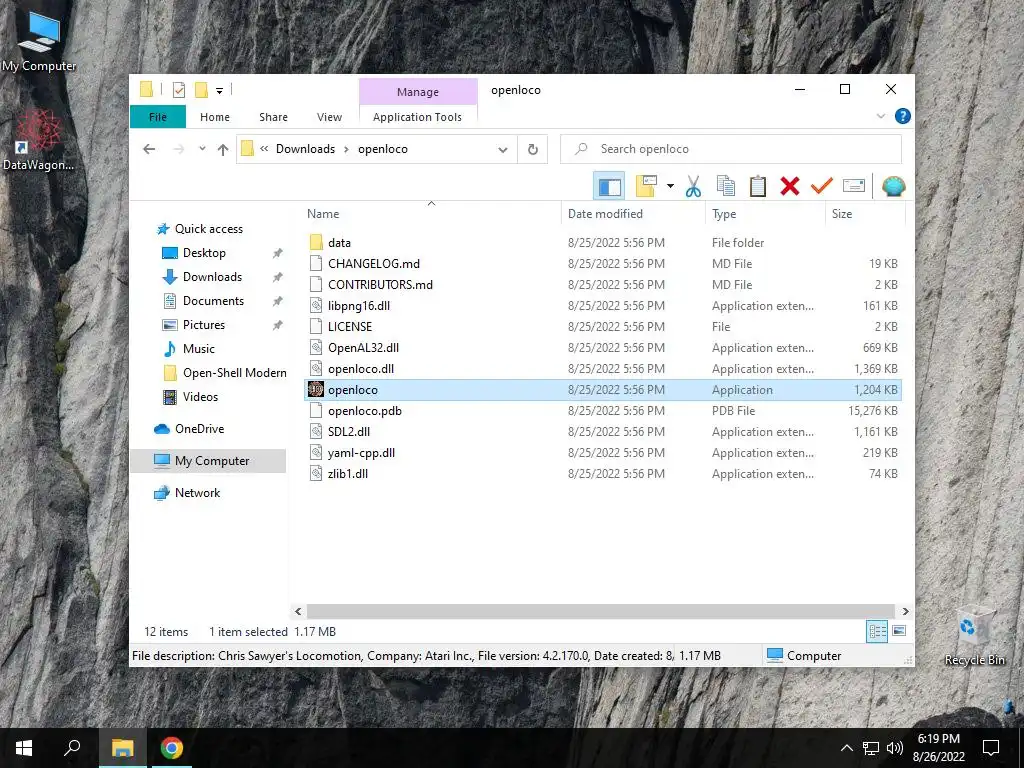
Task: Click the Email envelope toolbar icon
Action: click(854, 186)
